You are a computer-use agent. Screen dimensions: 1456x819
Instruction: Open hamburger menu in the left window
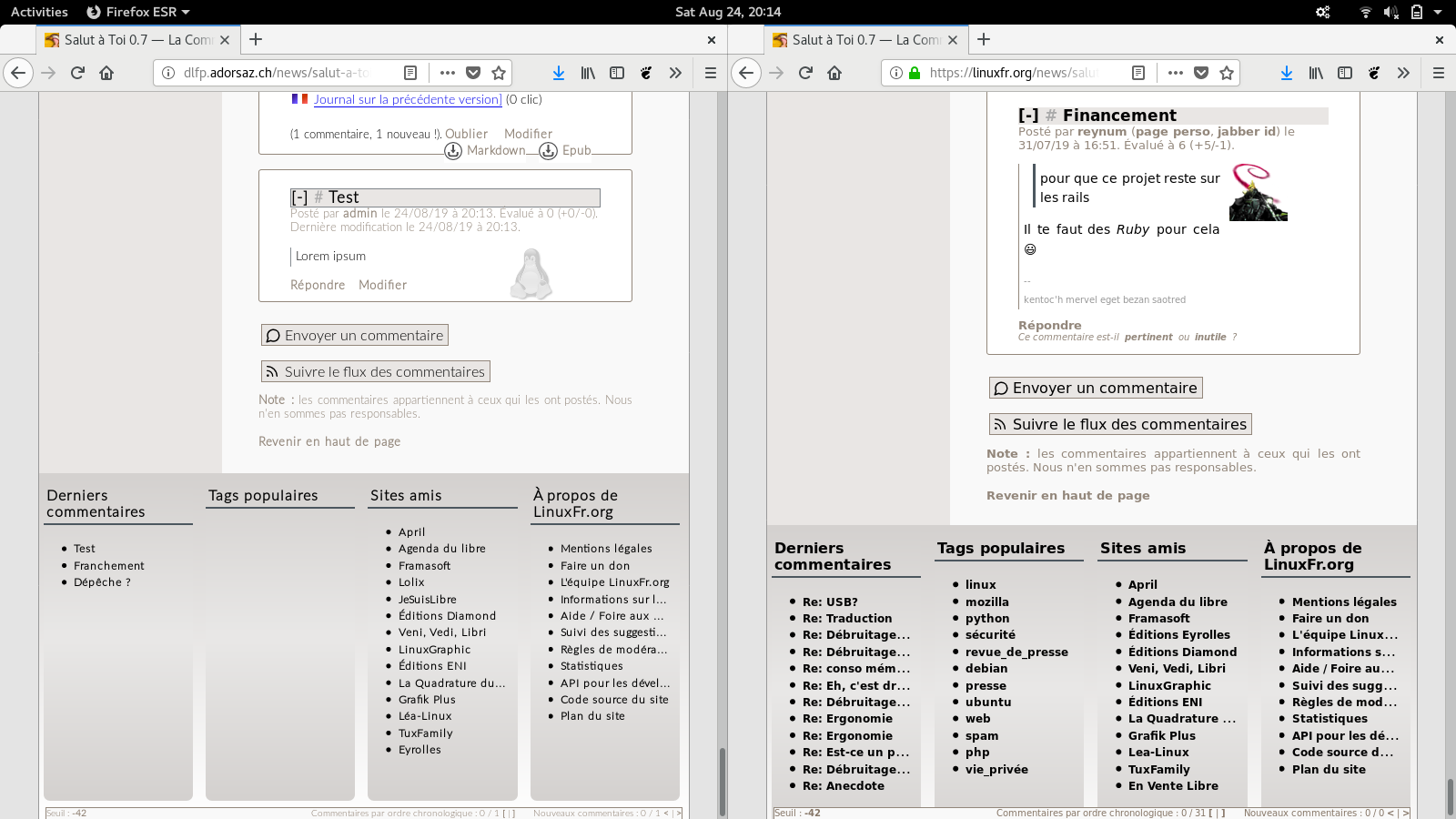[711, 73]
